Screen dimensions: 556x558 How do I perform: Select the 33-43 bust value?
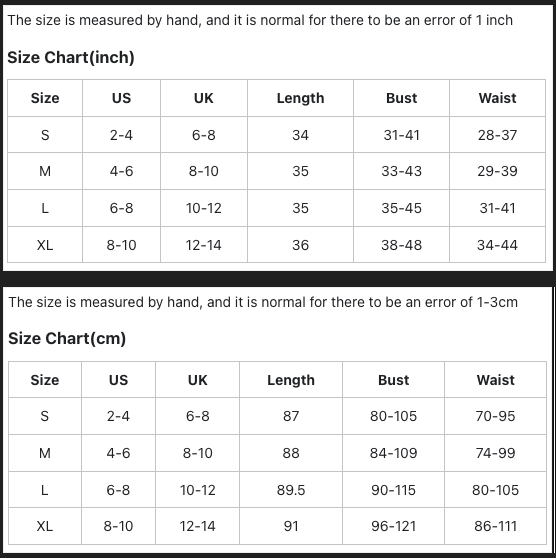pyautogui.click(x=402, y=172)
